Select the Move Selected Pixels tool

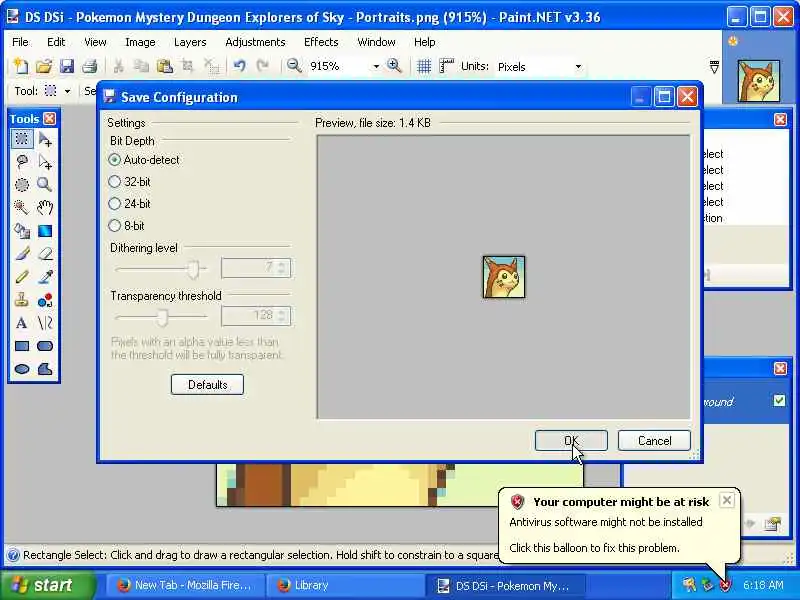tap(45, 139)
